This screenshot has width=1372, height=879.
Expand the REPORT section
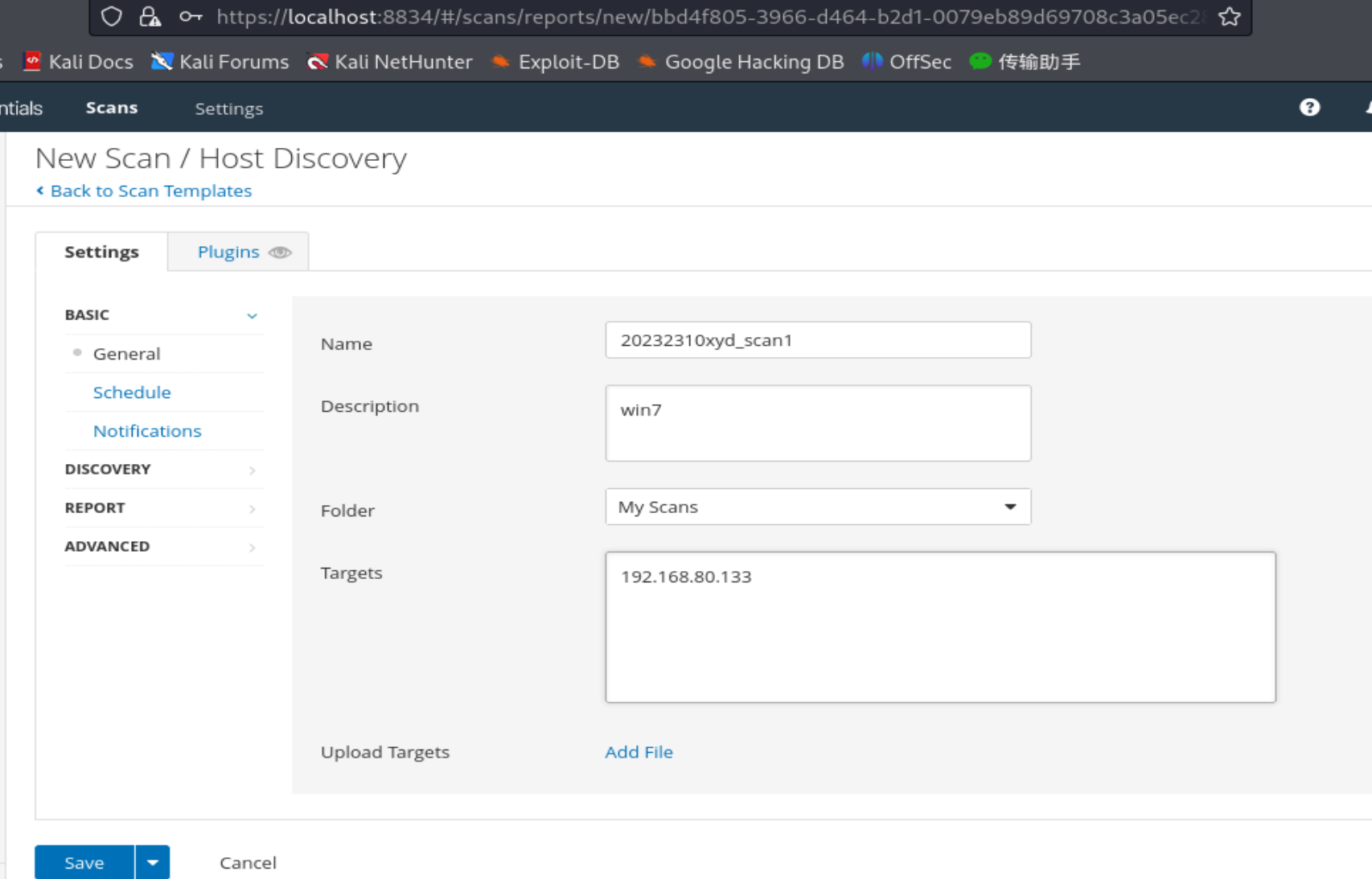163,508
